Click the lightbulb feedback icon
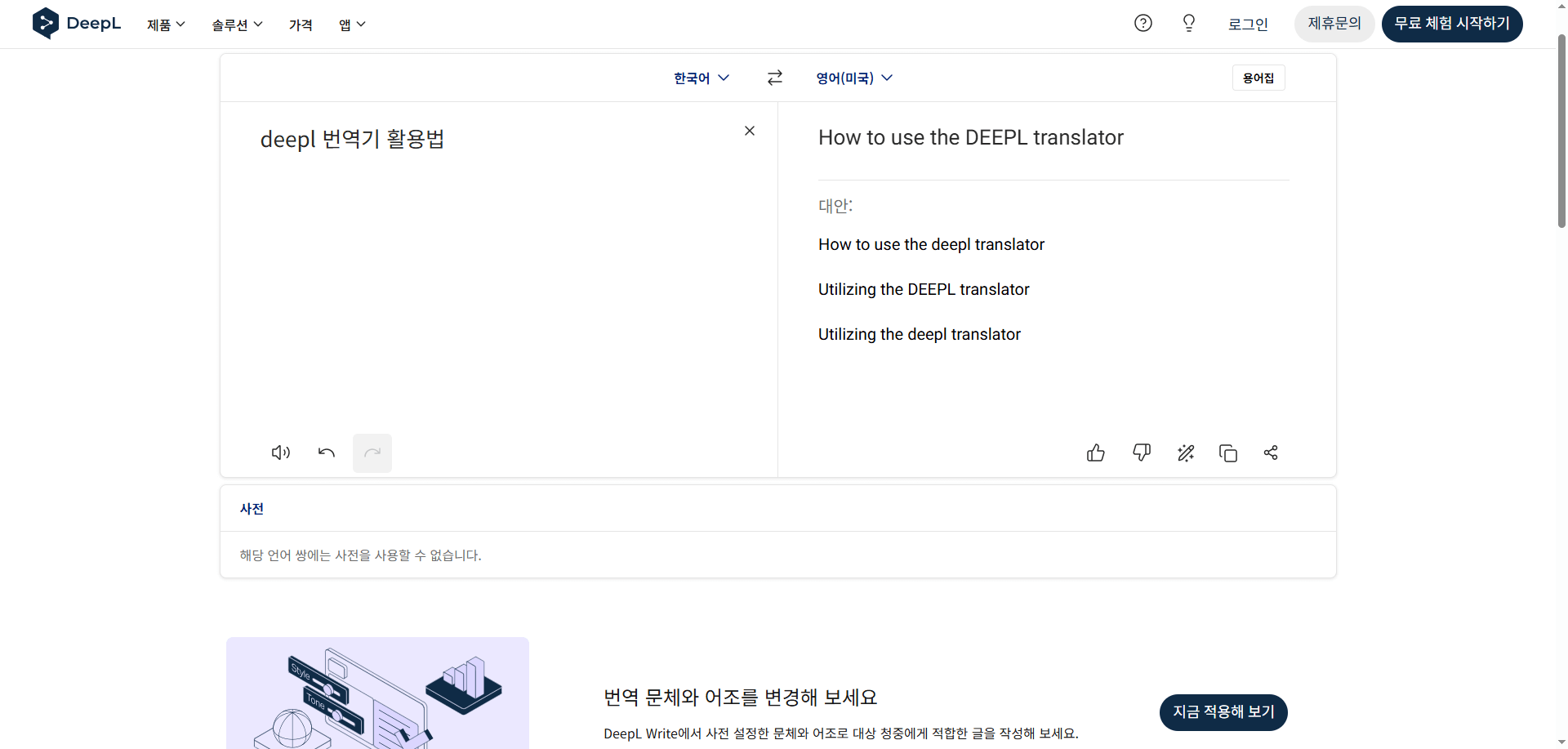This screenshot has height=749, width=1568. 1188,23
